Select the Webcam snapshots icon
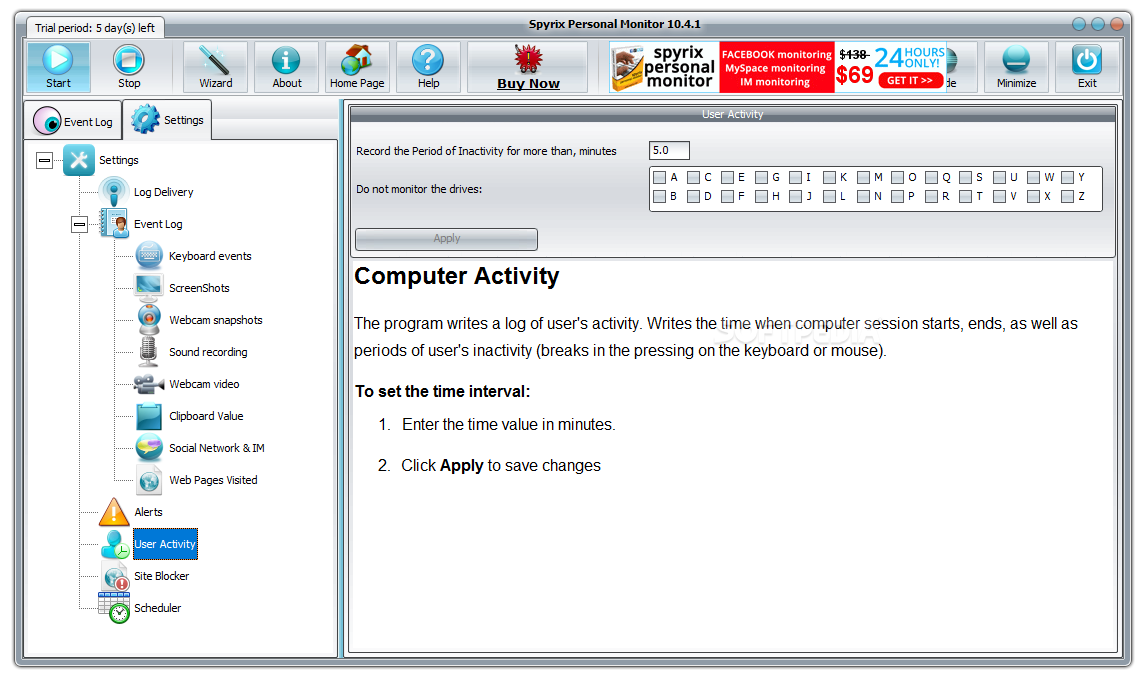 point(149,320)
